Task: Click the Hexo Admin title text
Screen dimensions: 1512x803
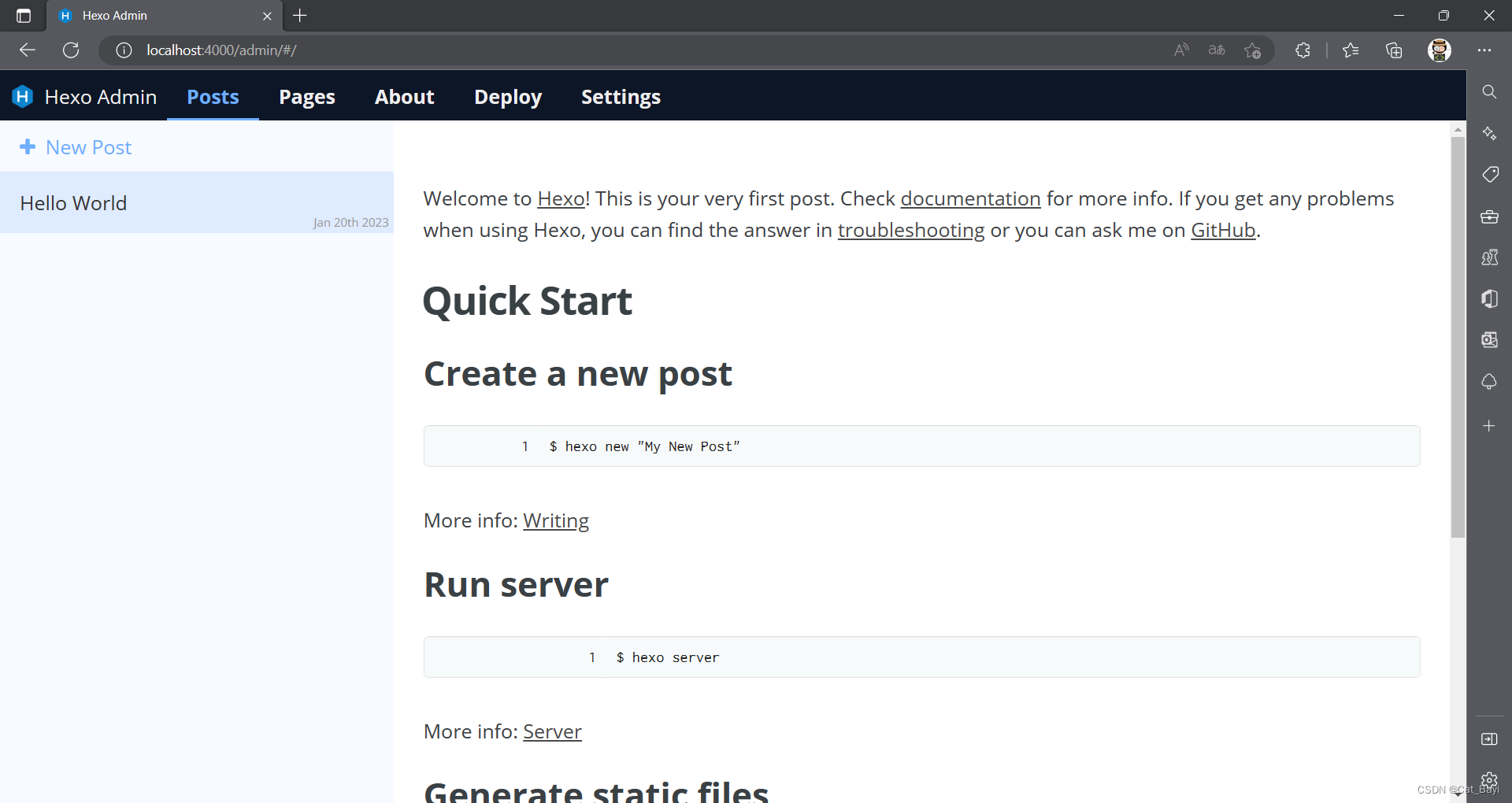Action: [x=101, y=97]
